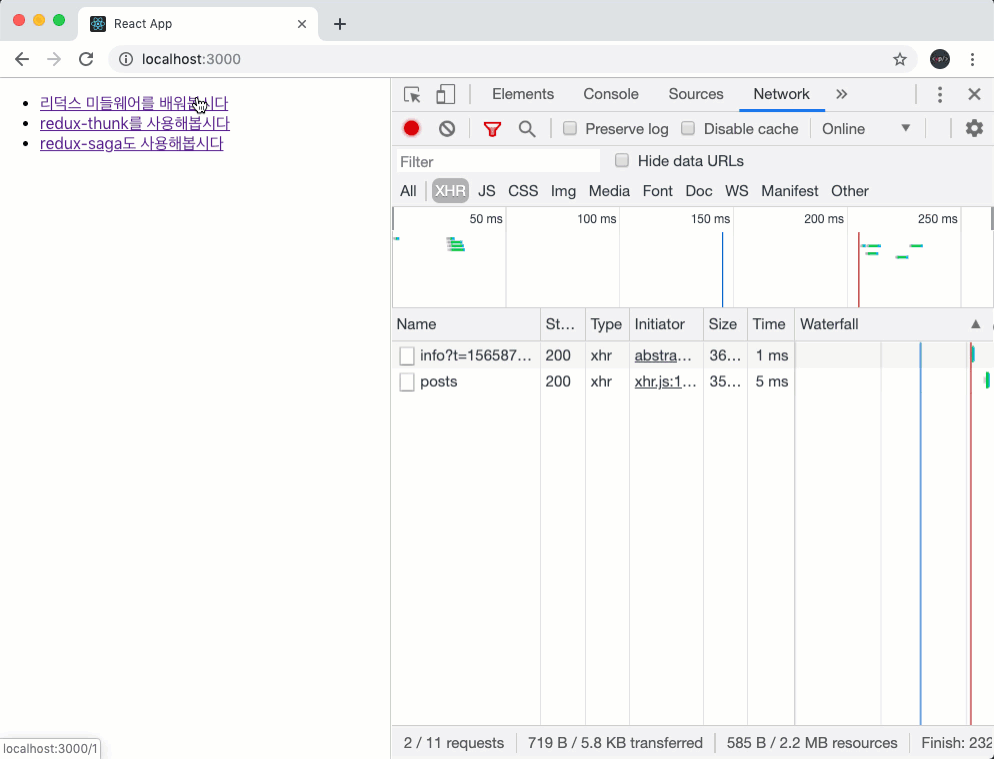Switch to the Console tab
This screenshot has width=994, height=759.
pos(611,94)
